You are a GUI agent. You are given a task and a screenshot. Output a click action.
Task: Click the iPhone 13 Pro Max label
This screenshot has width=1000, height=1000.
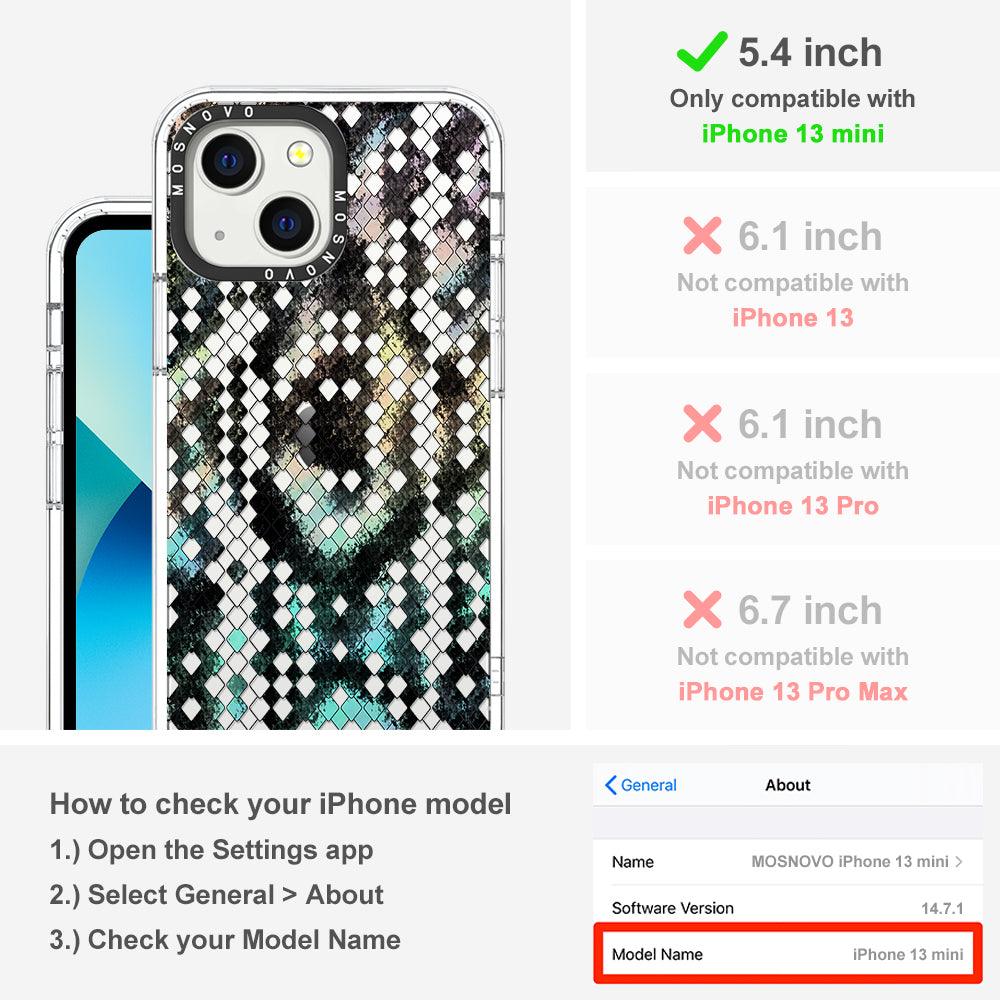tap(793, 691)
